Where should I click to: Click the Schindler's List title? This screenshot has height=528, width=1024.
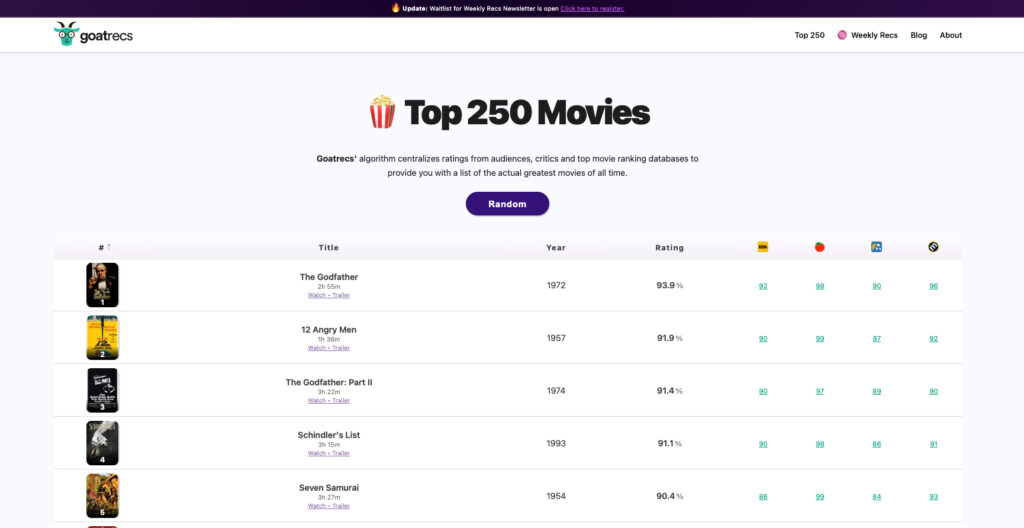[x=328, y=435]
